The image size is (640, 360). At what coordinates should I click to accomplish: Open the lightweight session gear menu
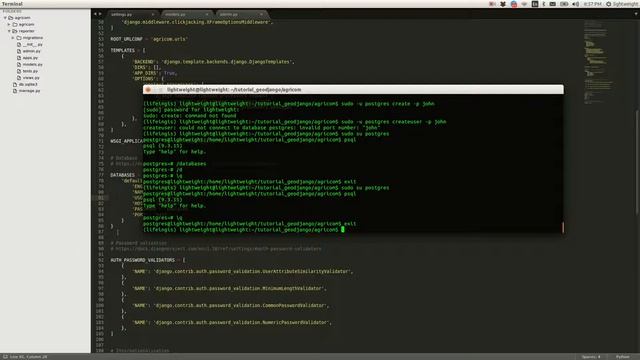(x=622, y=4)
